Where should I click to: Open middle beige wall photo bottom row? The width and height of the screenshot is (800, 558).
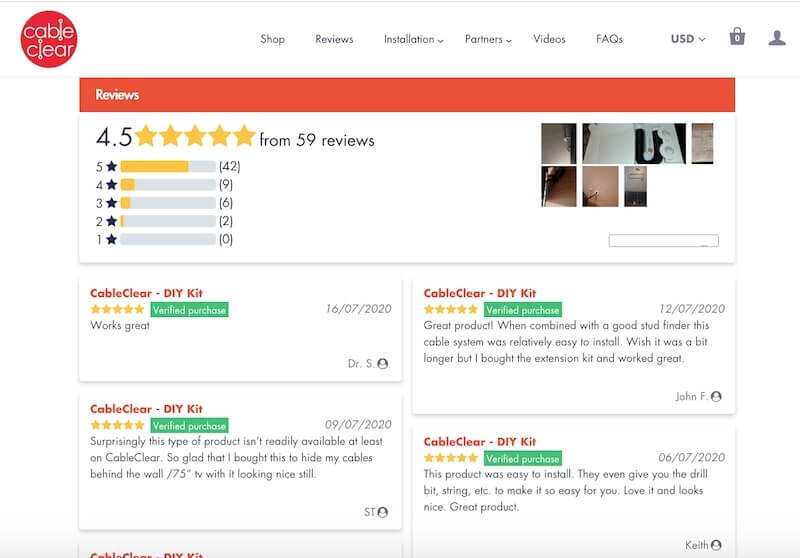[x=600, y=186]
